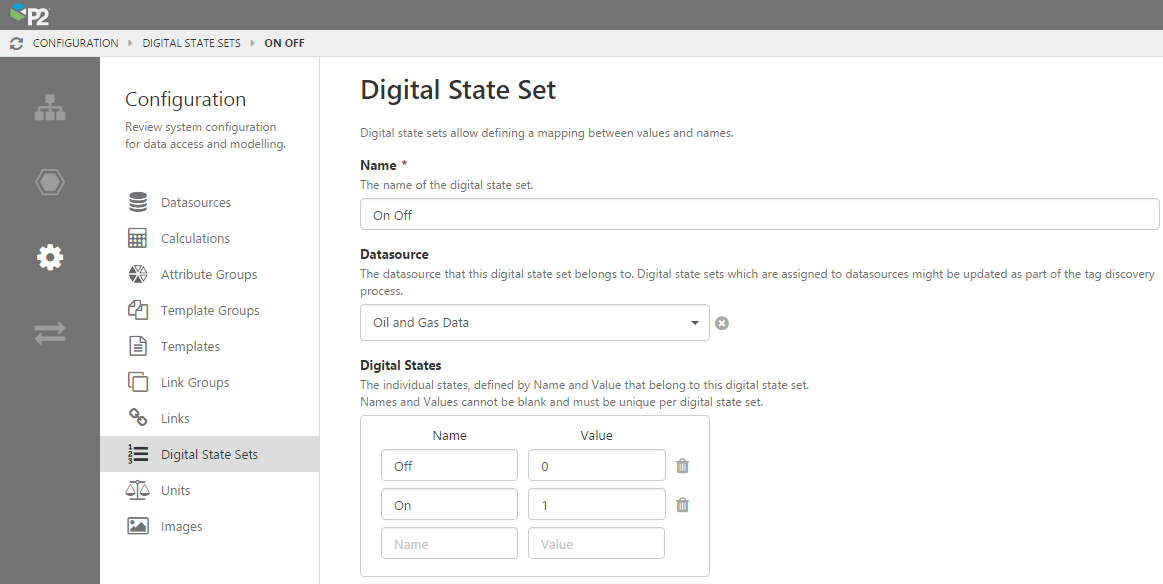Open Calculations in Configuration menu
This screenshot has height=584, width=1163.
195,239
